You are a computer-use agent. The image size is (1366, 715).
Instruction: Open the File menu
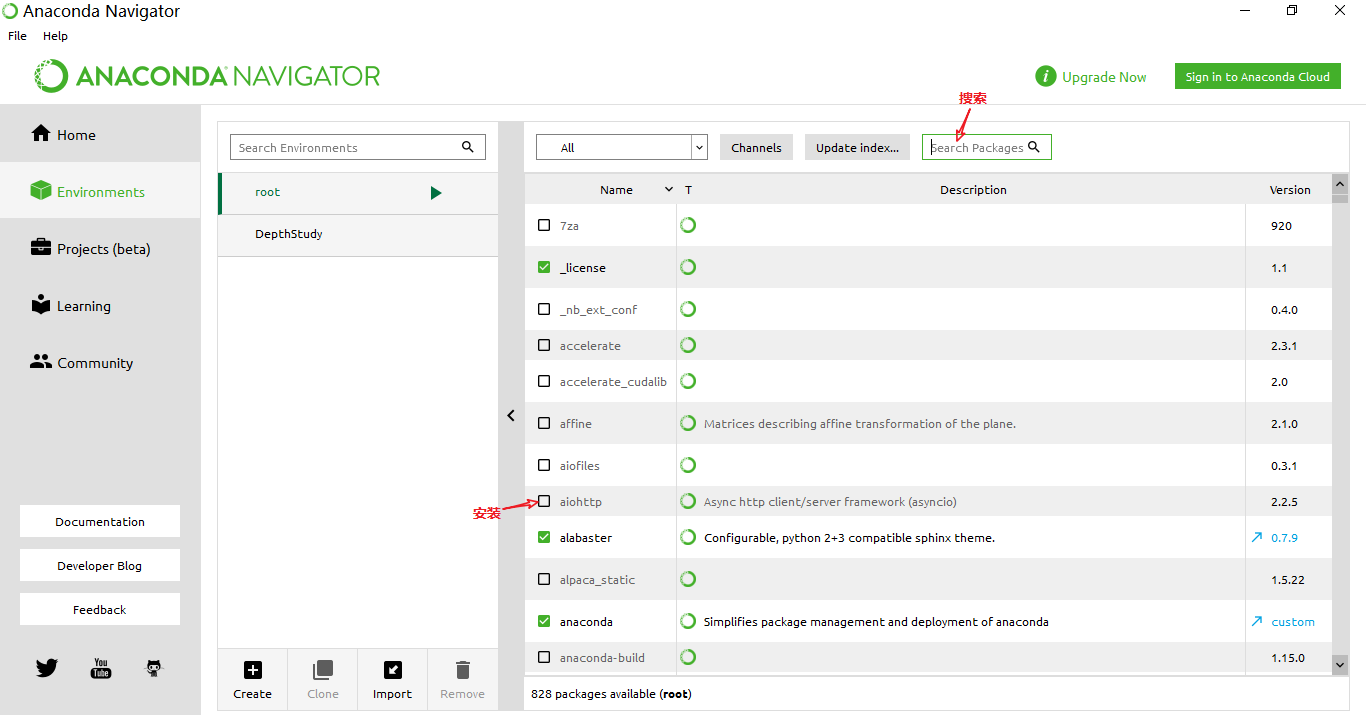coord(17,36)
